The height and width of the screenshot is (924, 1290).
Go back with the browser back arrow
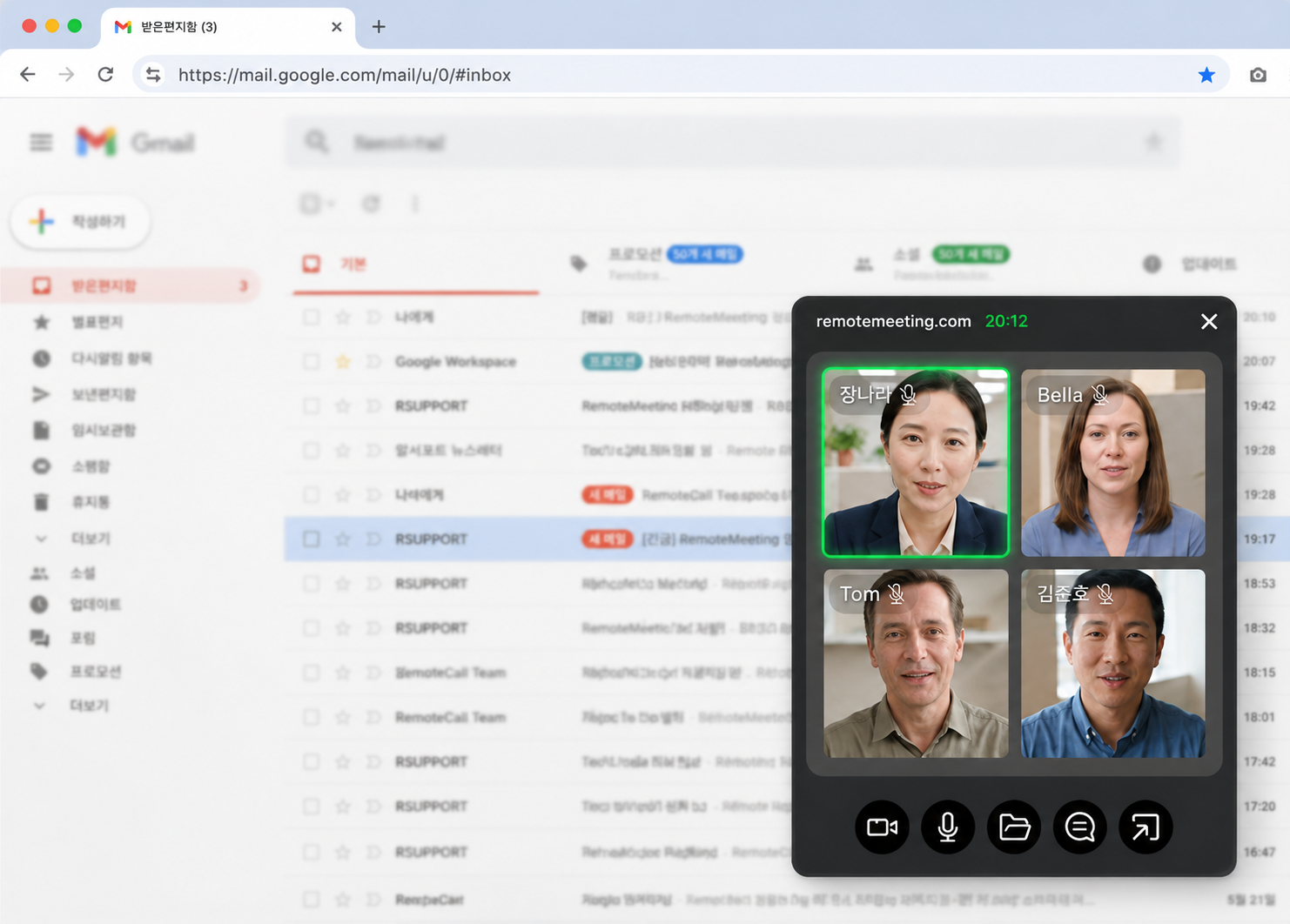(28, 75)
